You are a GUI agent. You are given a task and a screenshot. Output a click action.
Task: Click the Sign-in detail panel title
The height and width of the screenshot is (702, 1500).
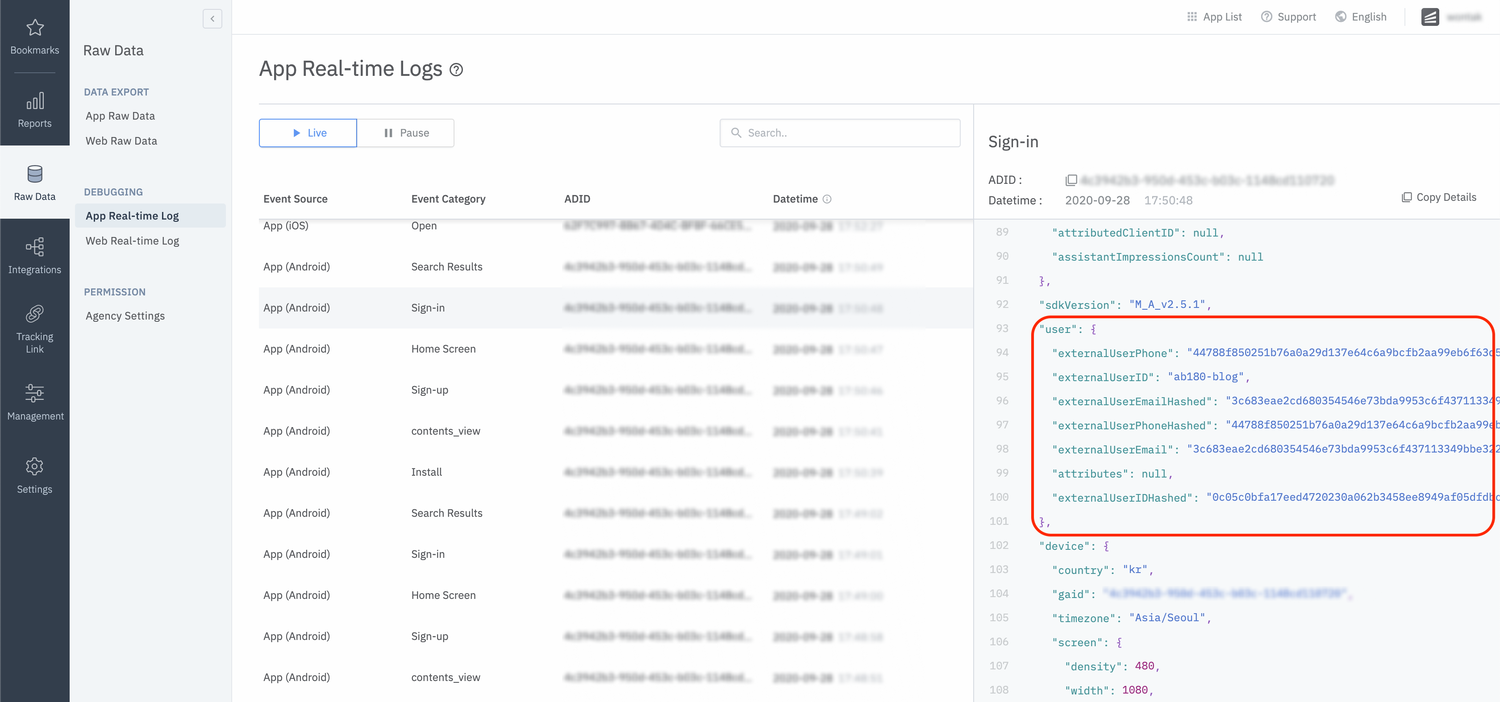tap(1013, 142)
